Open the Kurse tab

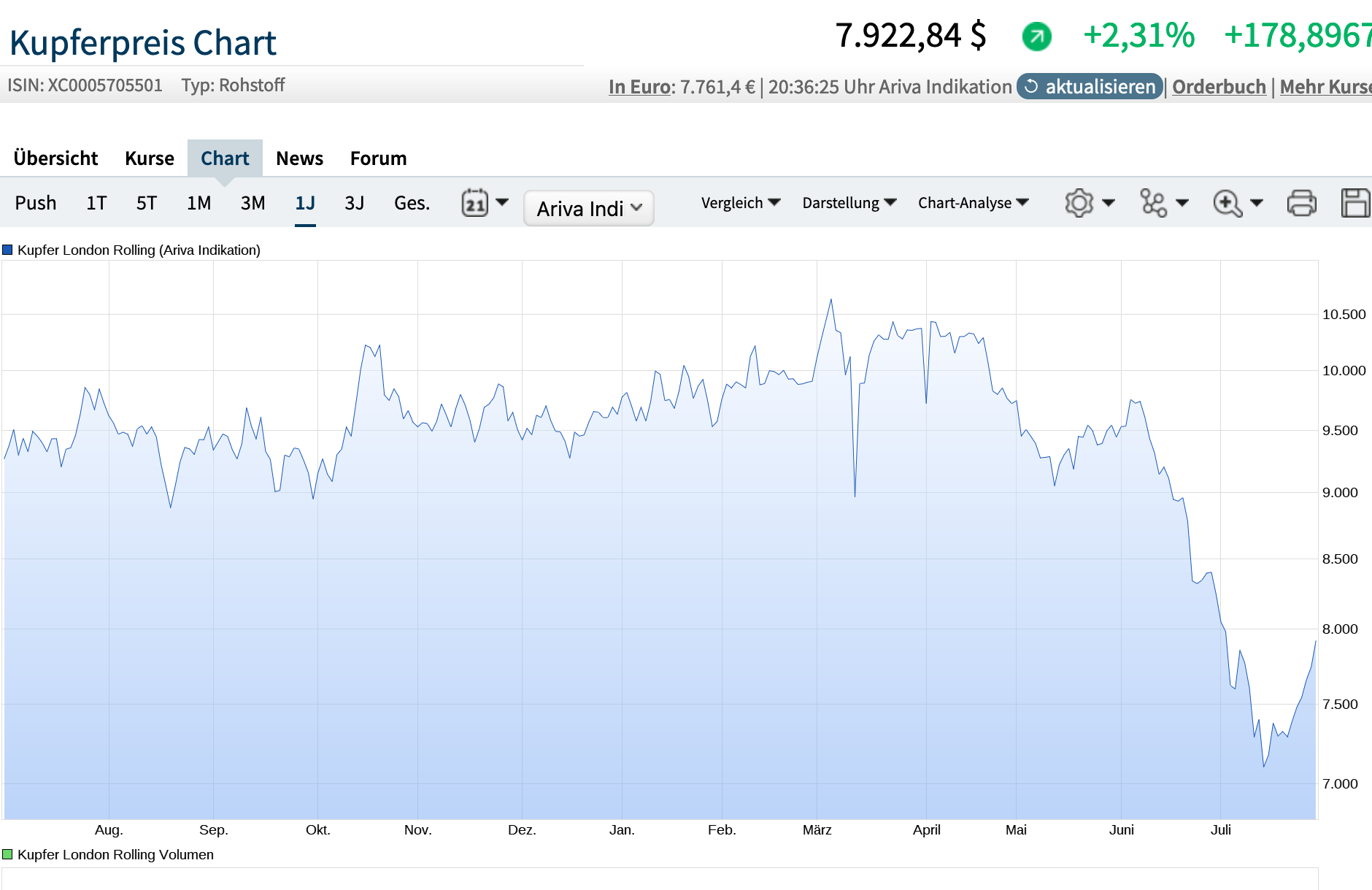pos(150,158)
